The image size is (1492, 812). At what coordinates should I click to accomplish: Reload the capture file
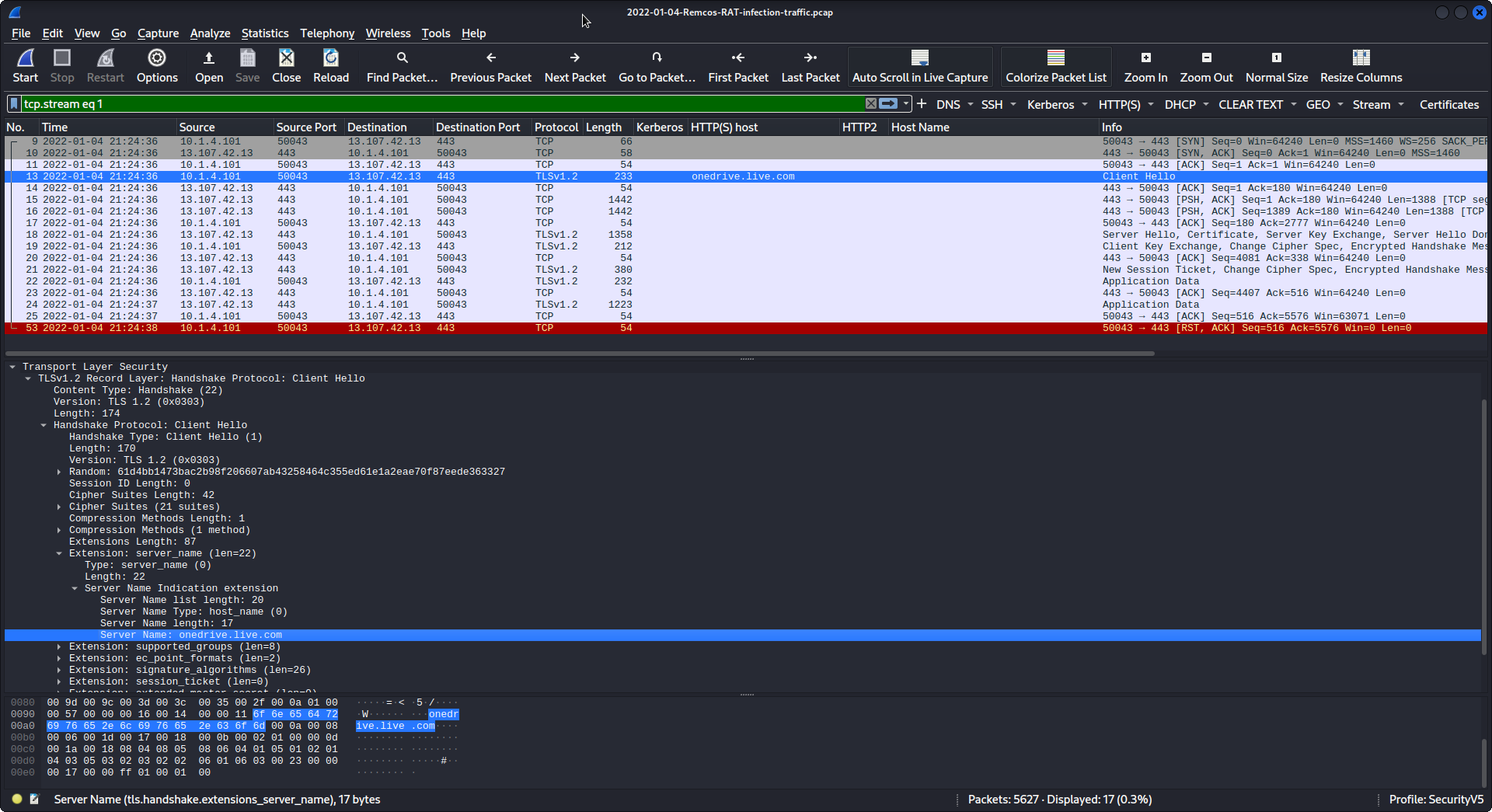tap(331, 58)
